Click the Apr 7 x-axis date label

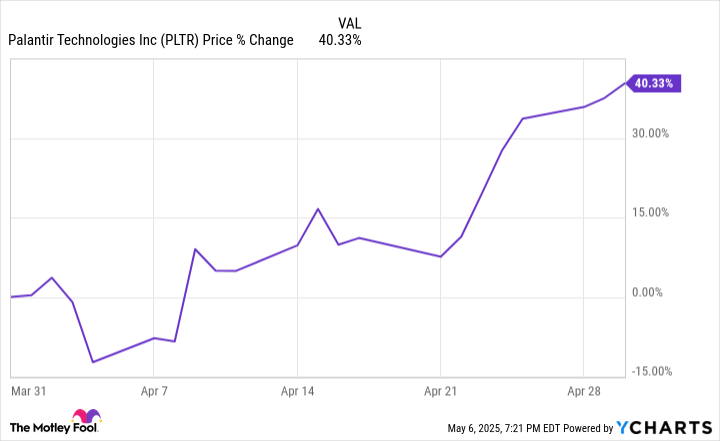tap(153, 394)
